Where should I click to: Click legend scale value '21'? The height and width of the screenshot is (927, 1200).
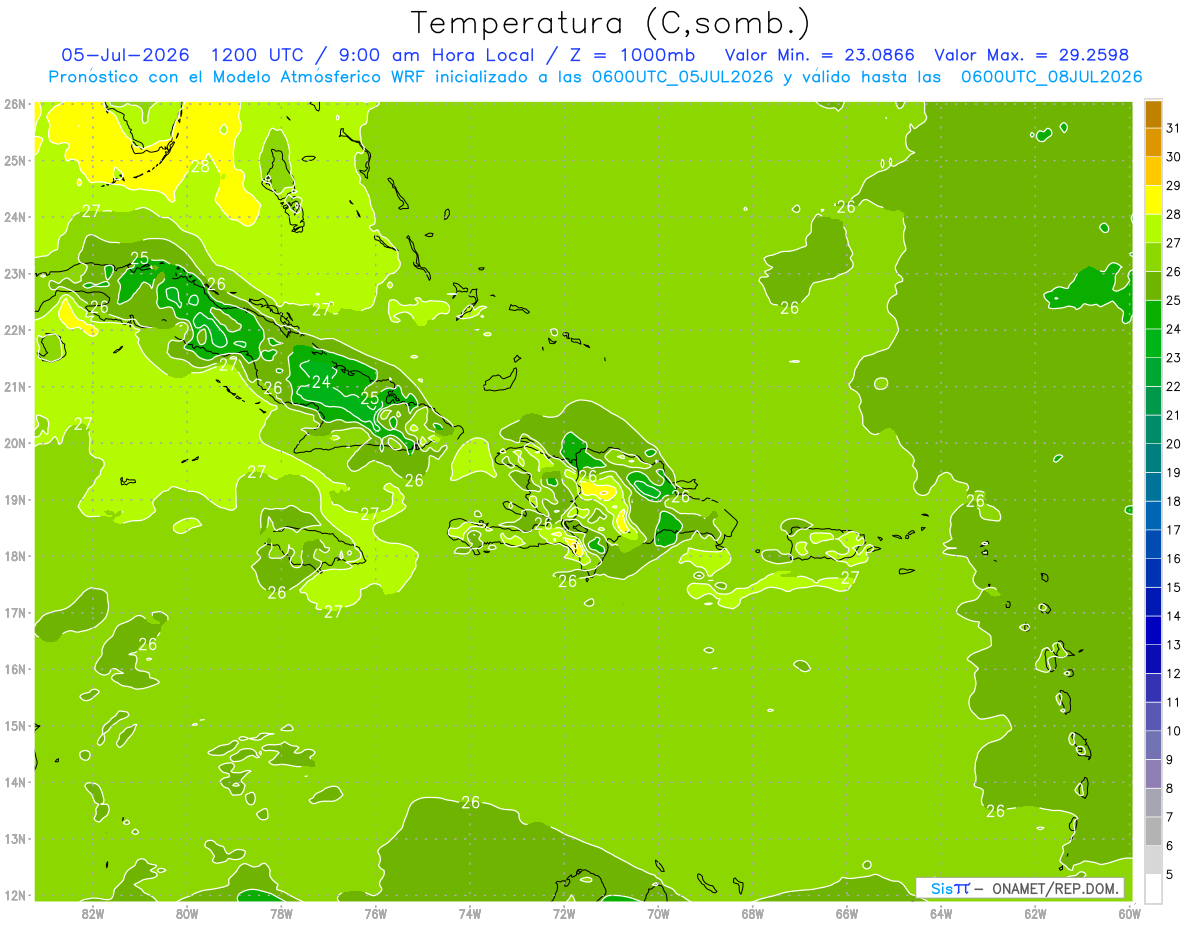tap(1173, 415)
